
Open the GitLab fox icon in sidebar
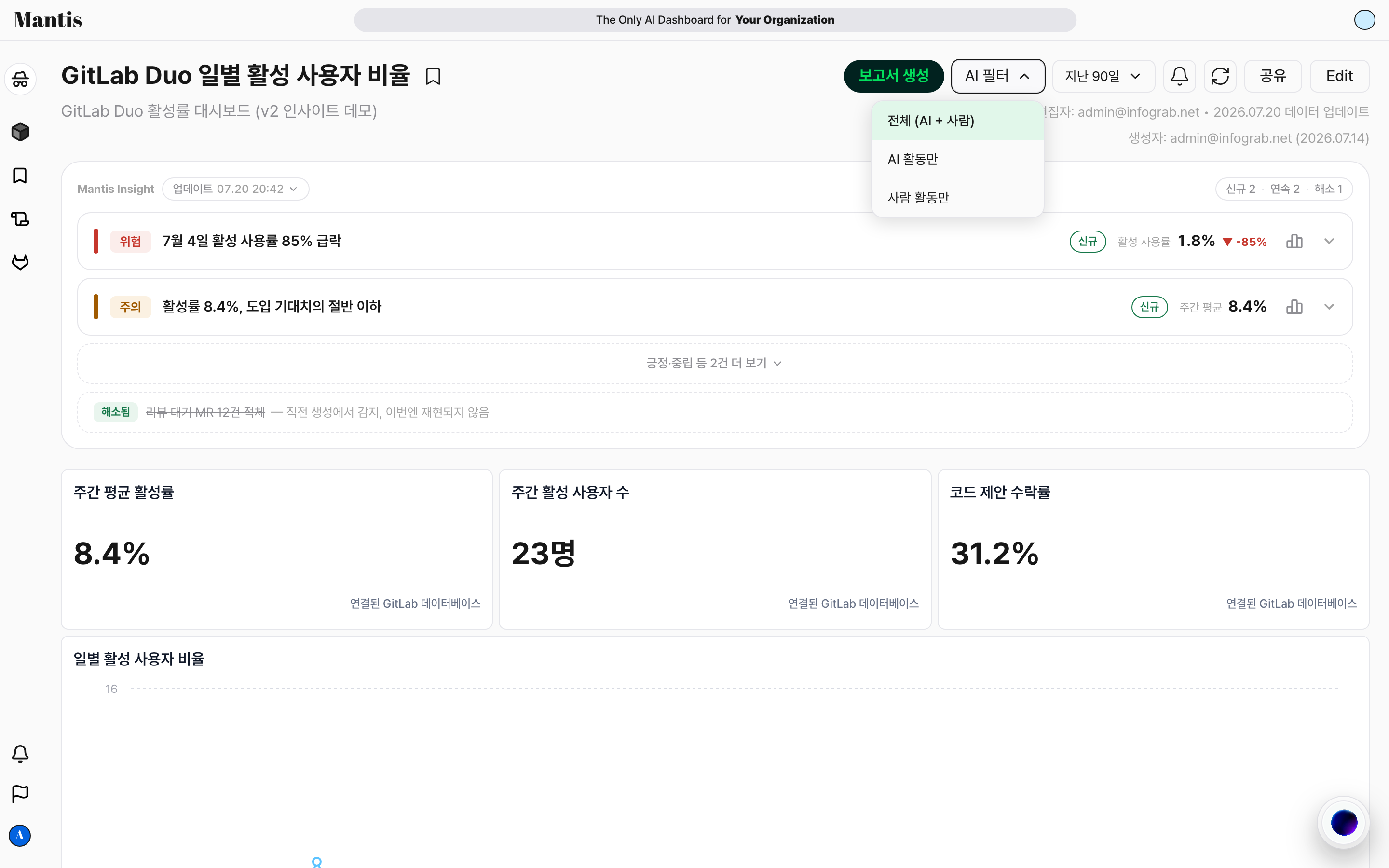point(20,262)
